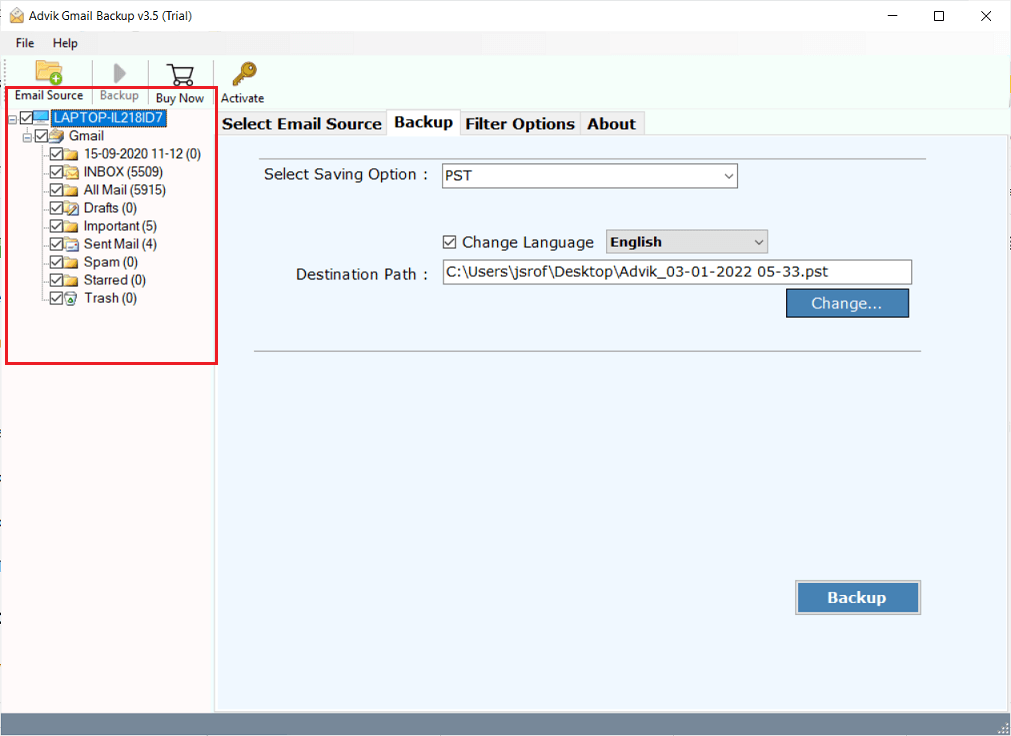
Task: Uncheck the All Mail (5915) checkbox
Action: (56, 190)
